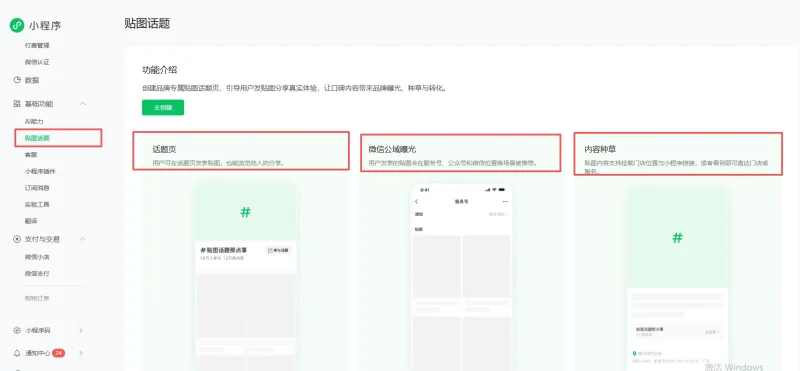Image resolution: width=800 pixels, height=371 pixels.
Task: Open 微信支付 in the sidebar
Action: point(37,274)
